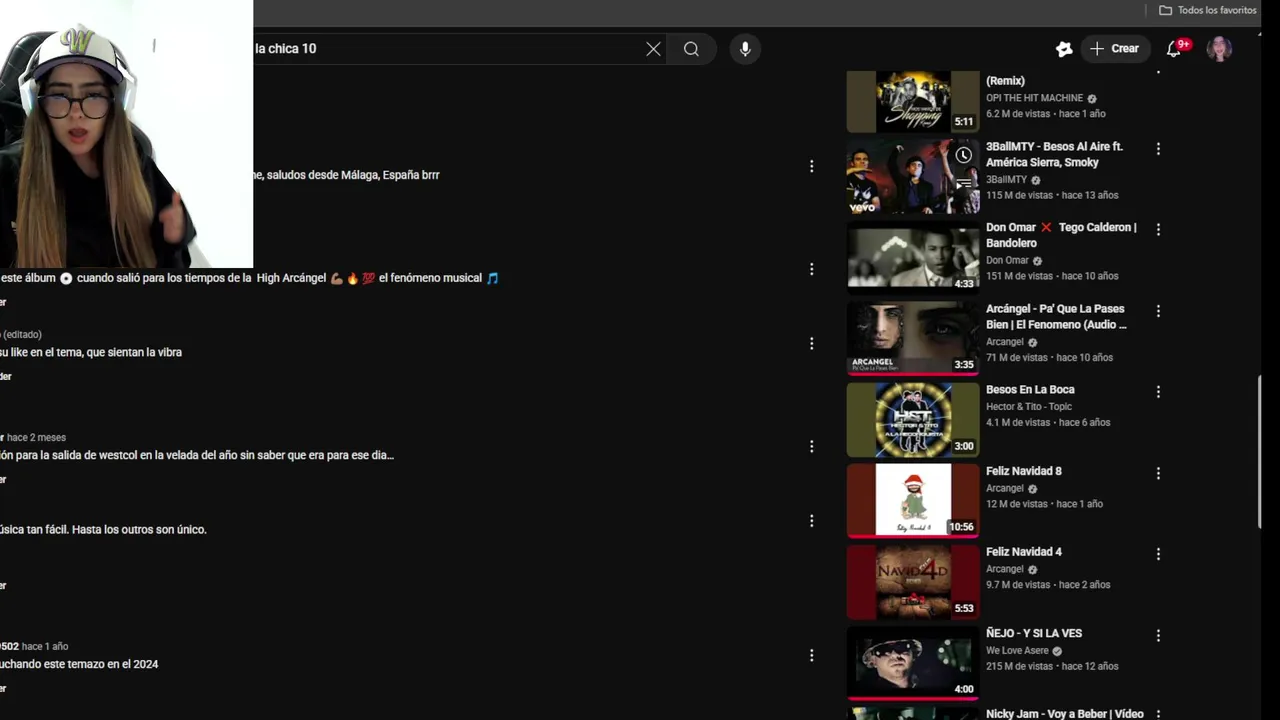Open options menu for westcol velada comment
Image resolution: width=1280 pixels, height=720 pixels.
tap(811, 446)
